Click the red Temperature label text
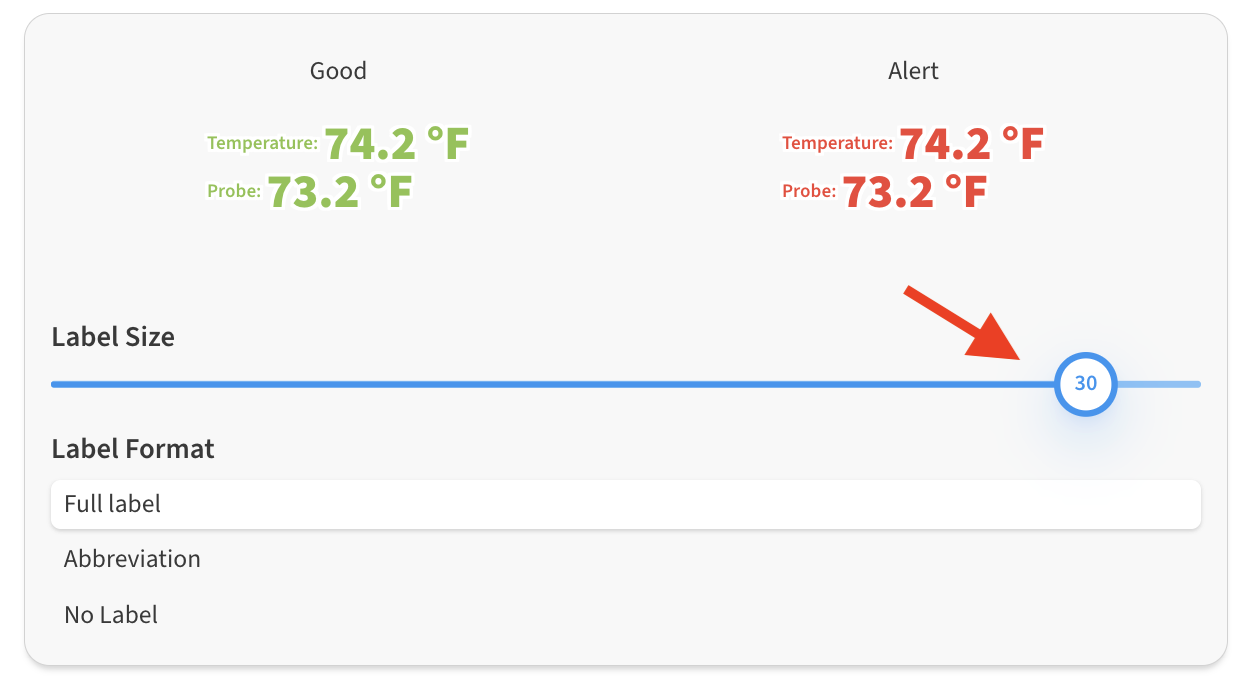This screenshot has width=1246, height=680. [x=837, y=143]
